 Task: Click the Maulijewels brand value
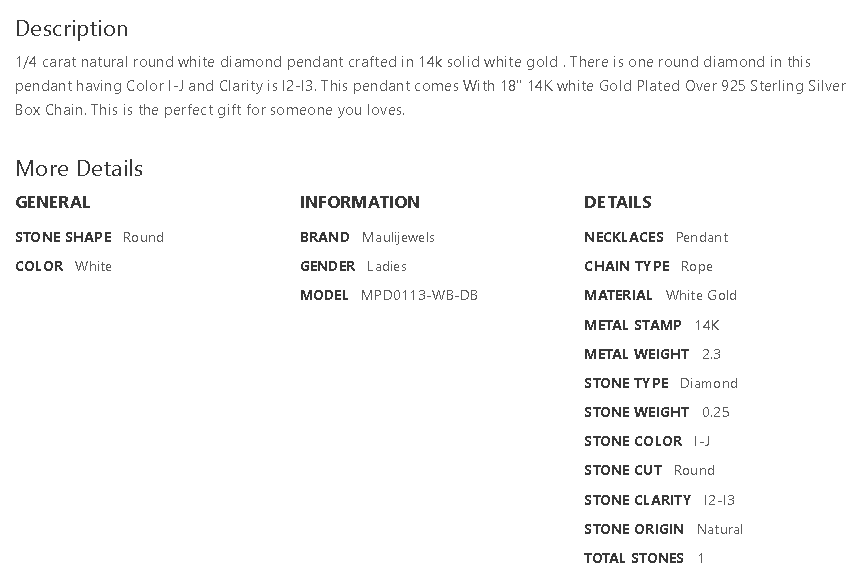point(398,237)
